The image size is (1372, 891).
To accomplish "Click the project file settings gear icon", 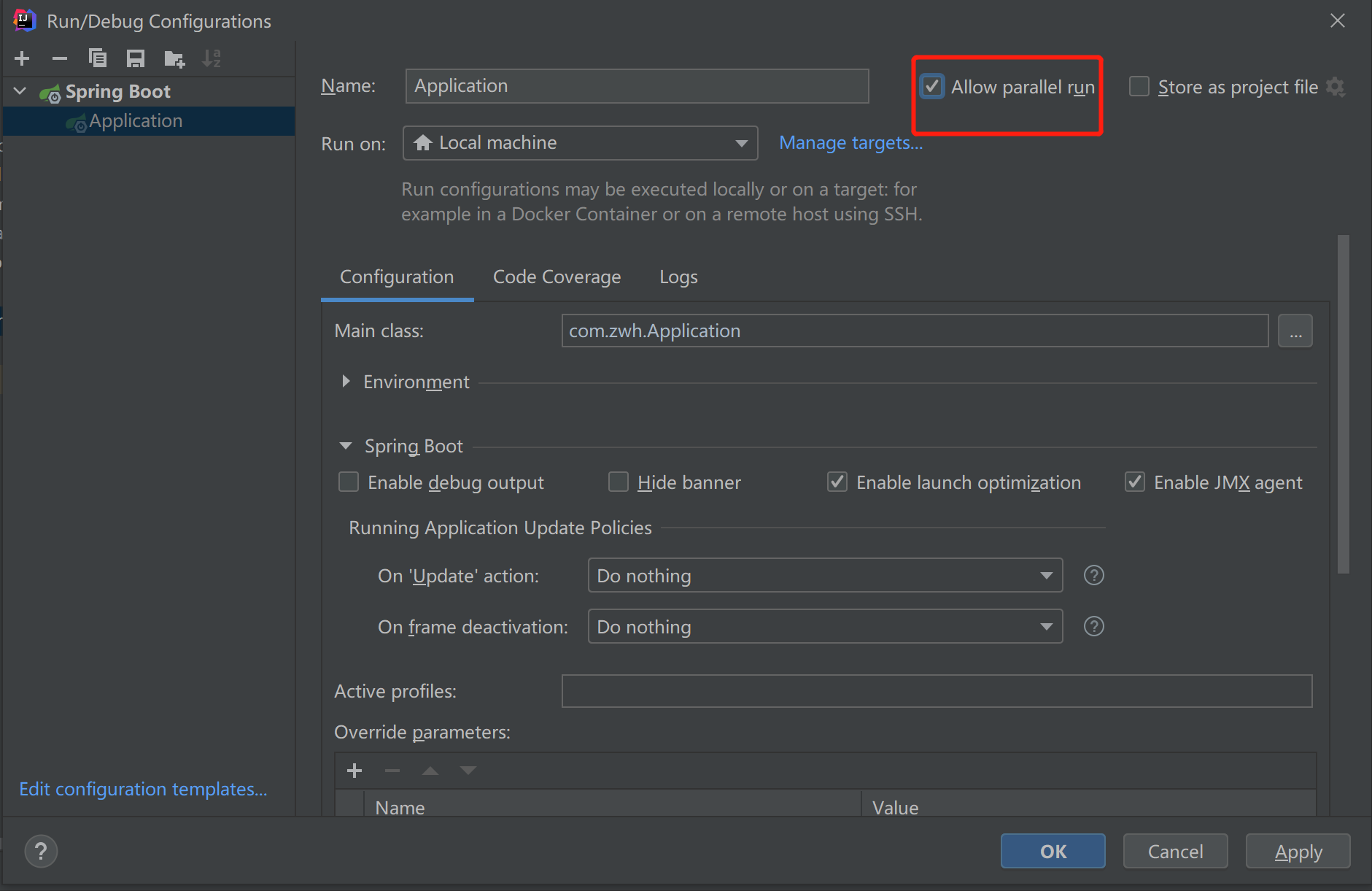I will [1336, 87].
